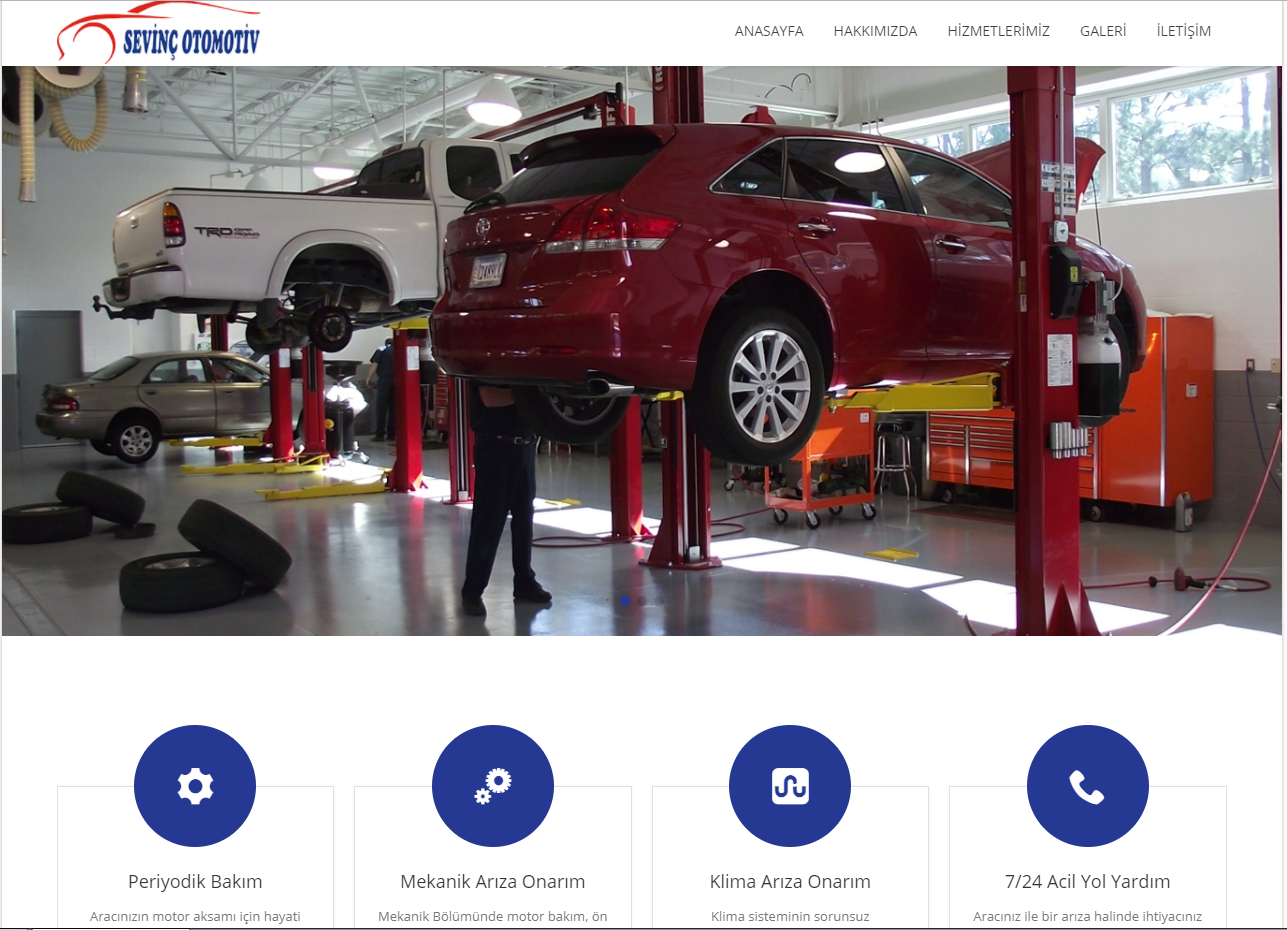1287x930 pixels.
Task: Select the first (blue) slider dot
Action: point(624,601)
